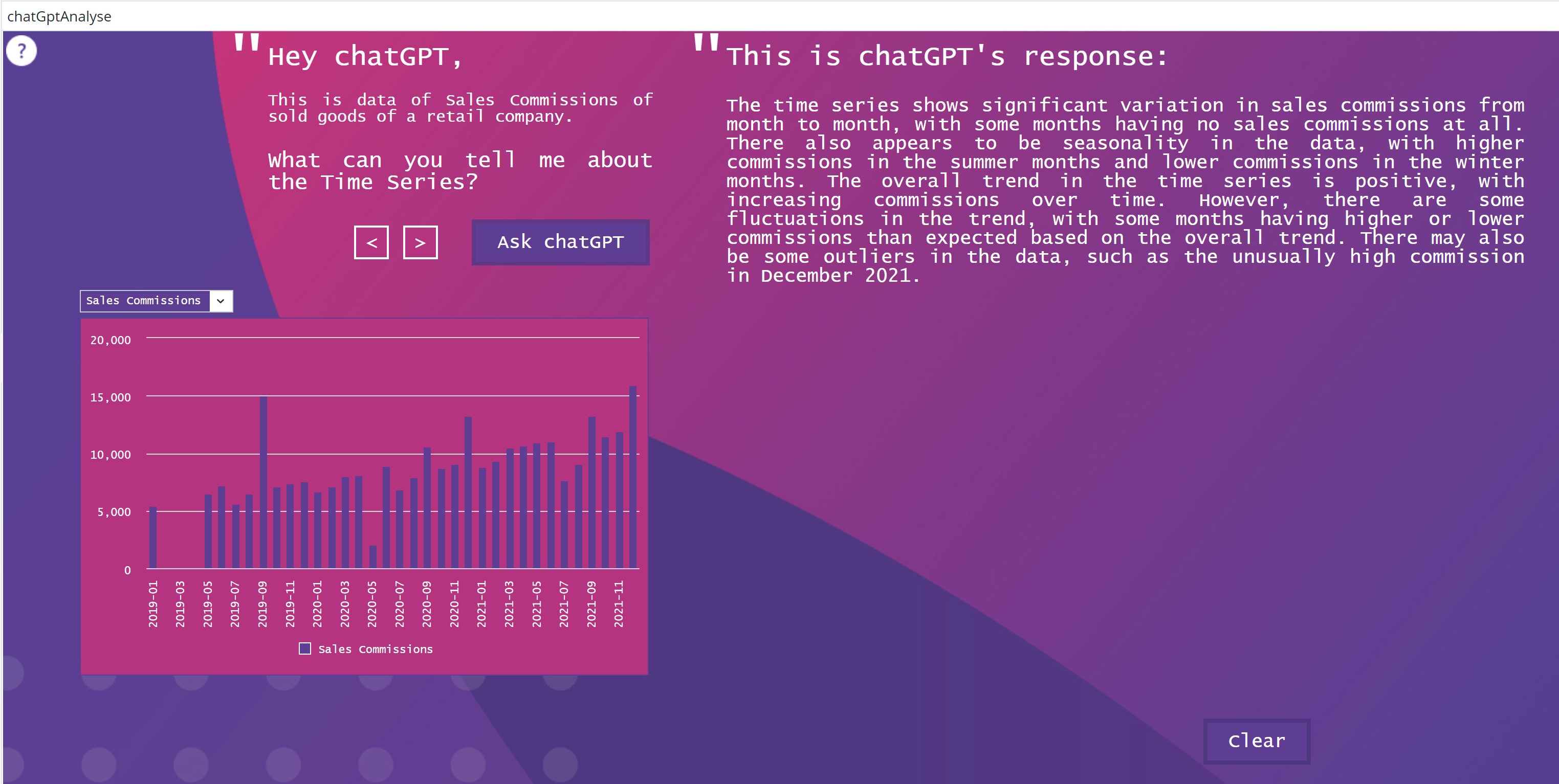Screen dimensions: 1559x784
Task: Click the 'Hey chatGPT,' heading
Action: click(365, 56)
